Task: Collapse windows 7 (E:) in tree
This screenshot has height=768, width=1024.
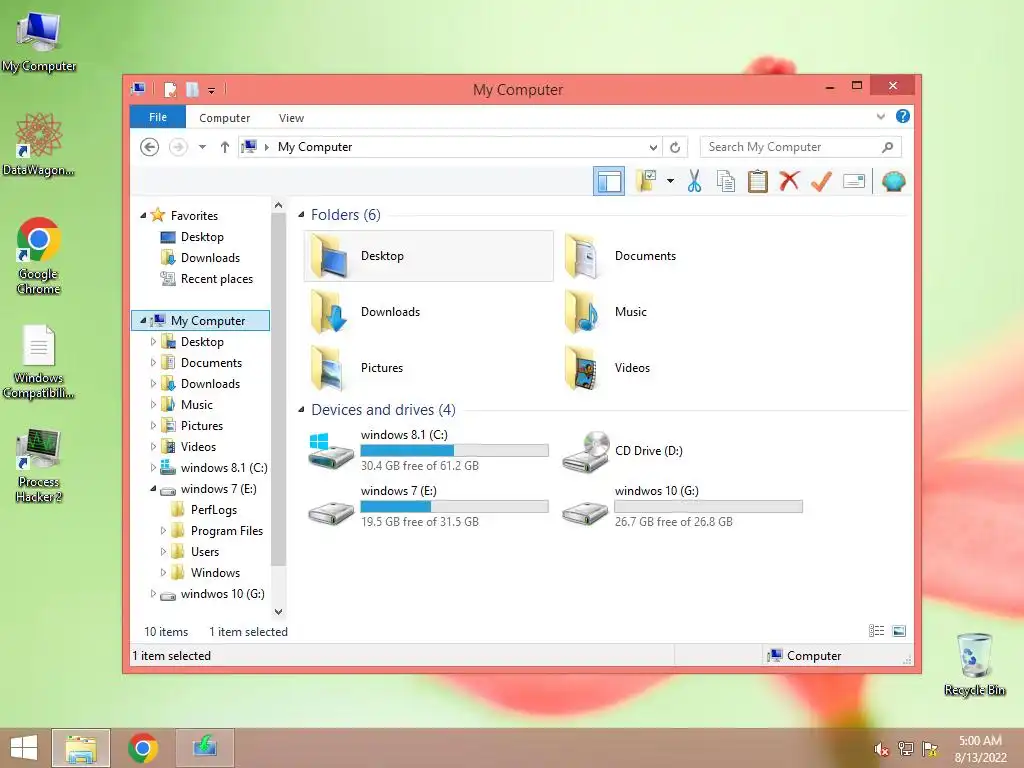Action: (153, 488)
